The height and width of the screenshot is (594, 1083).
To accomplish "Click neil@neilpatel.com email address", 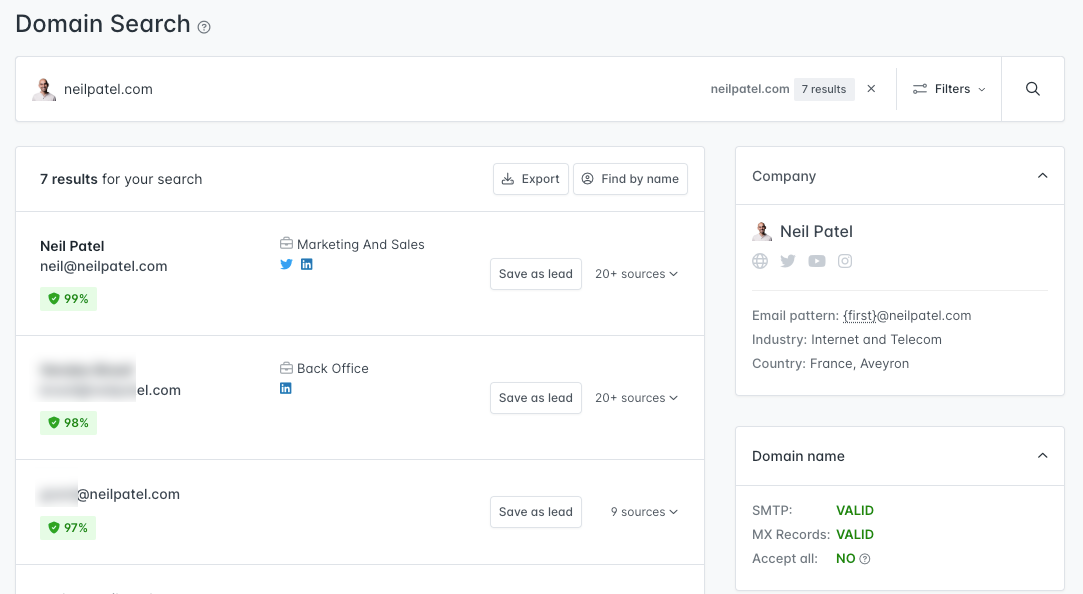I will tap(104, 267).
